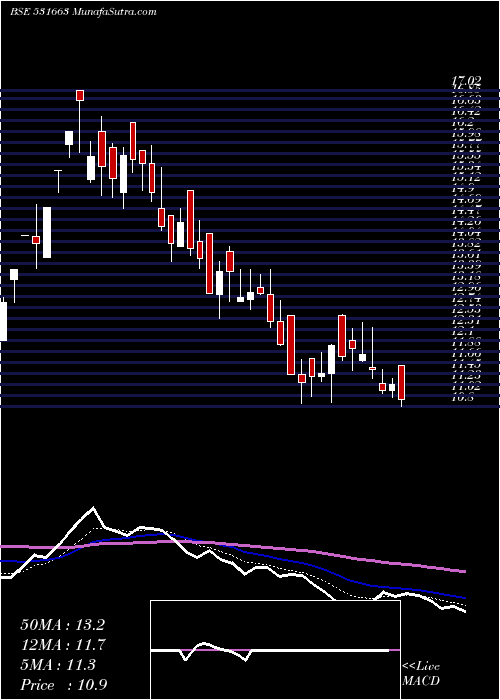Click the 11.02 price axis label
The image size is (500, 700).
467,387
